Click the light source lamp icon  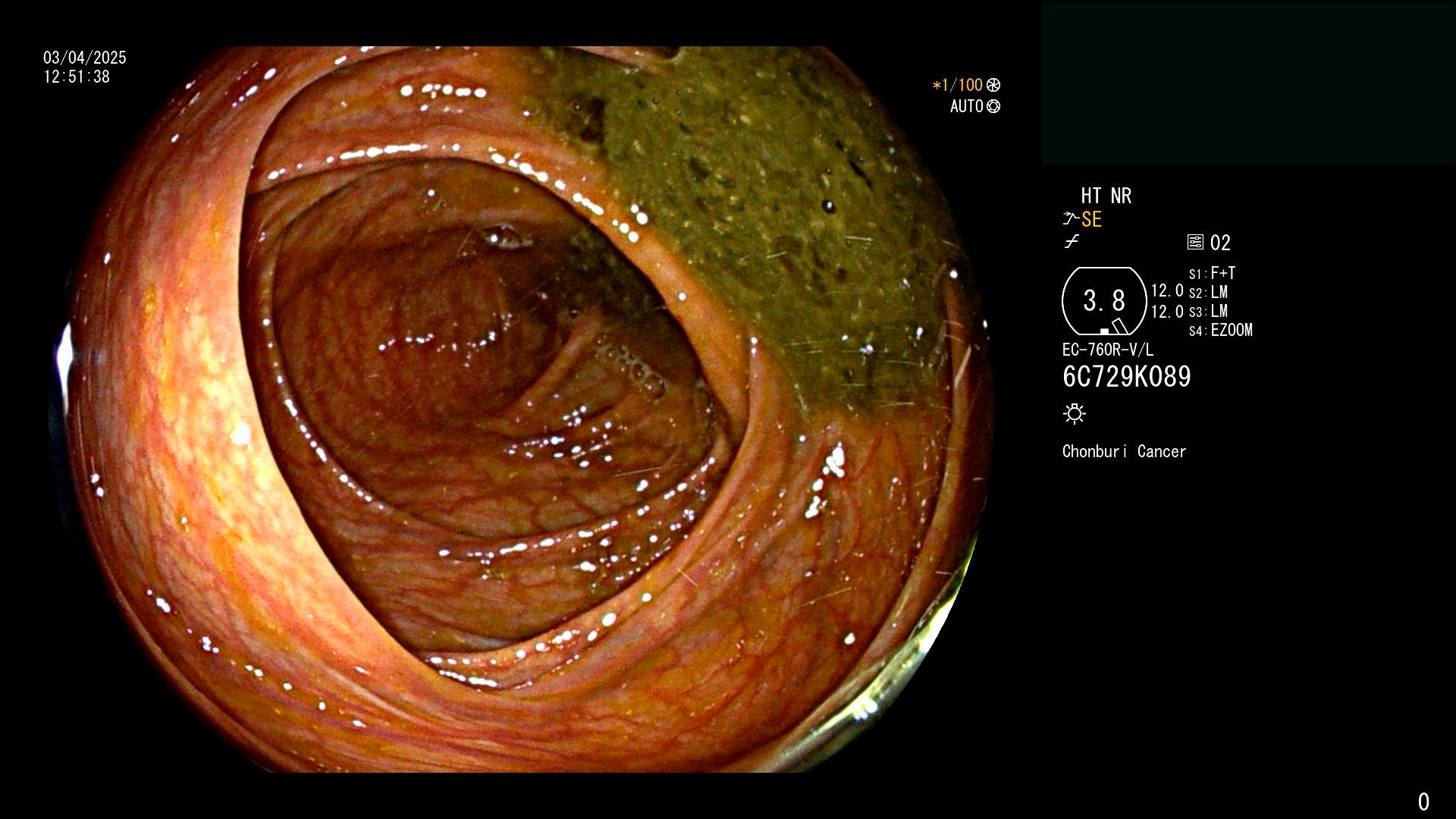coord(1075,413)
